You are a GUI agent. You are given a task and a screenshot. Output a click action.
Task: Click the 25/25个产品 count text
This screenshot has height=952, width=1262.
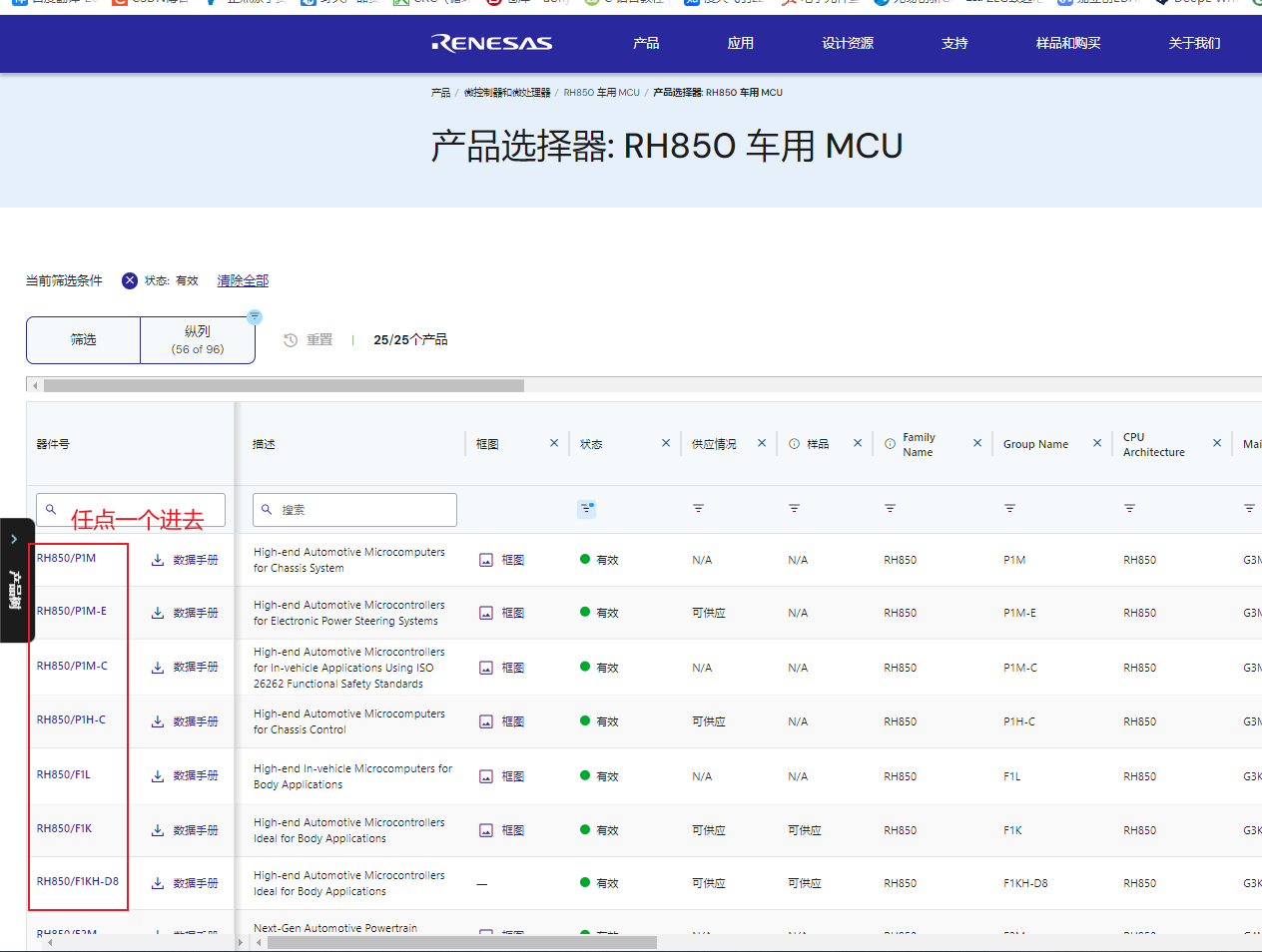[410, 340]
